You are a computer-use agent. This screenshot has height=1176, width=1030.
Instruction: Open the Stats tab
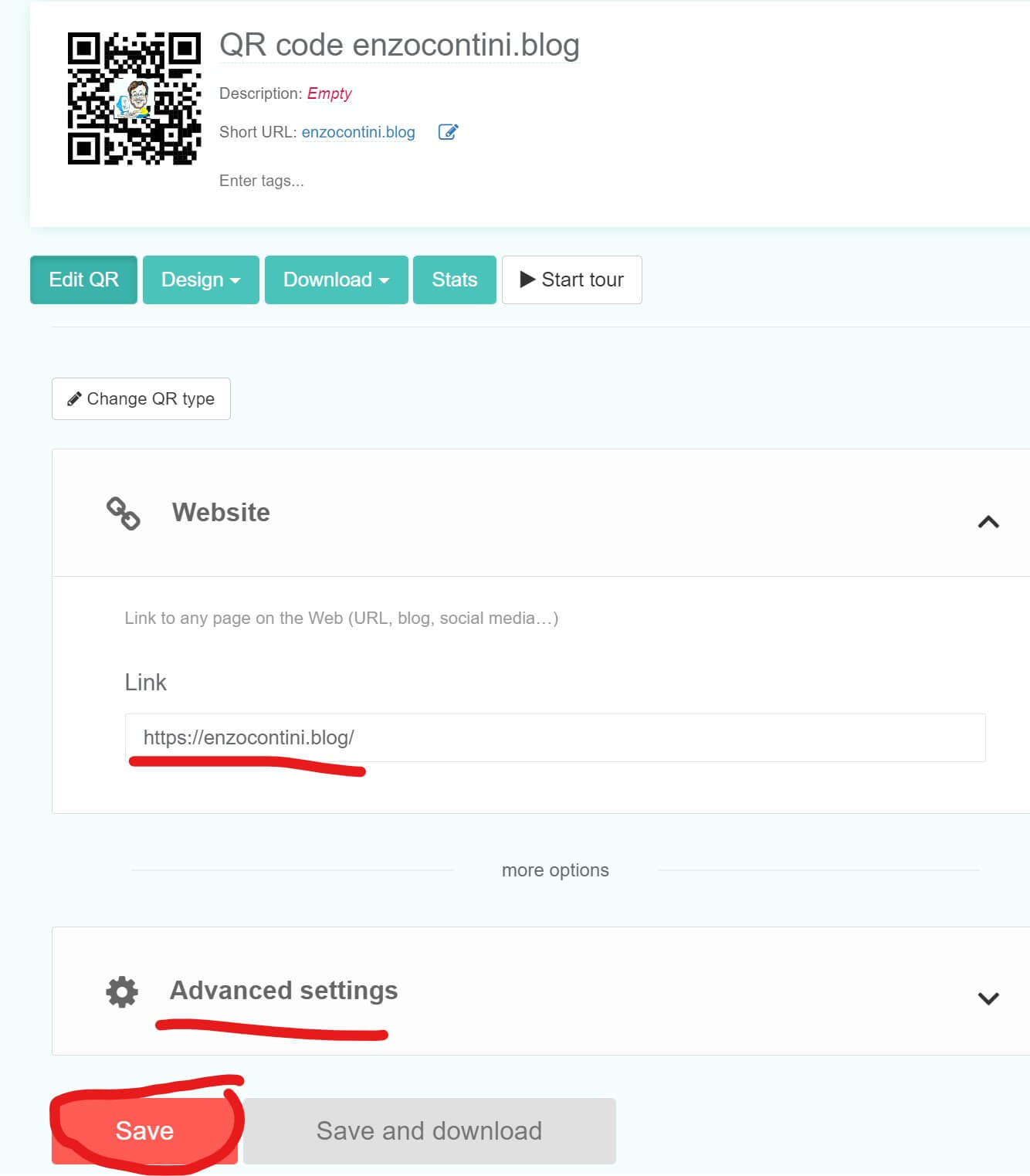click(x=454, y=280)
